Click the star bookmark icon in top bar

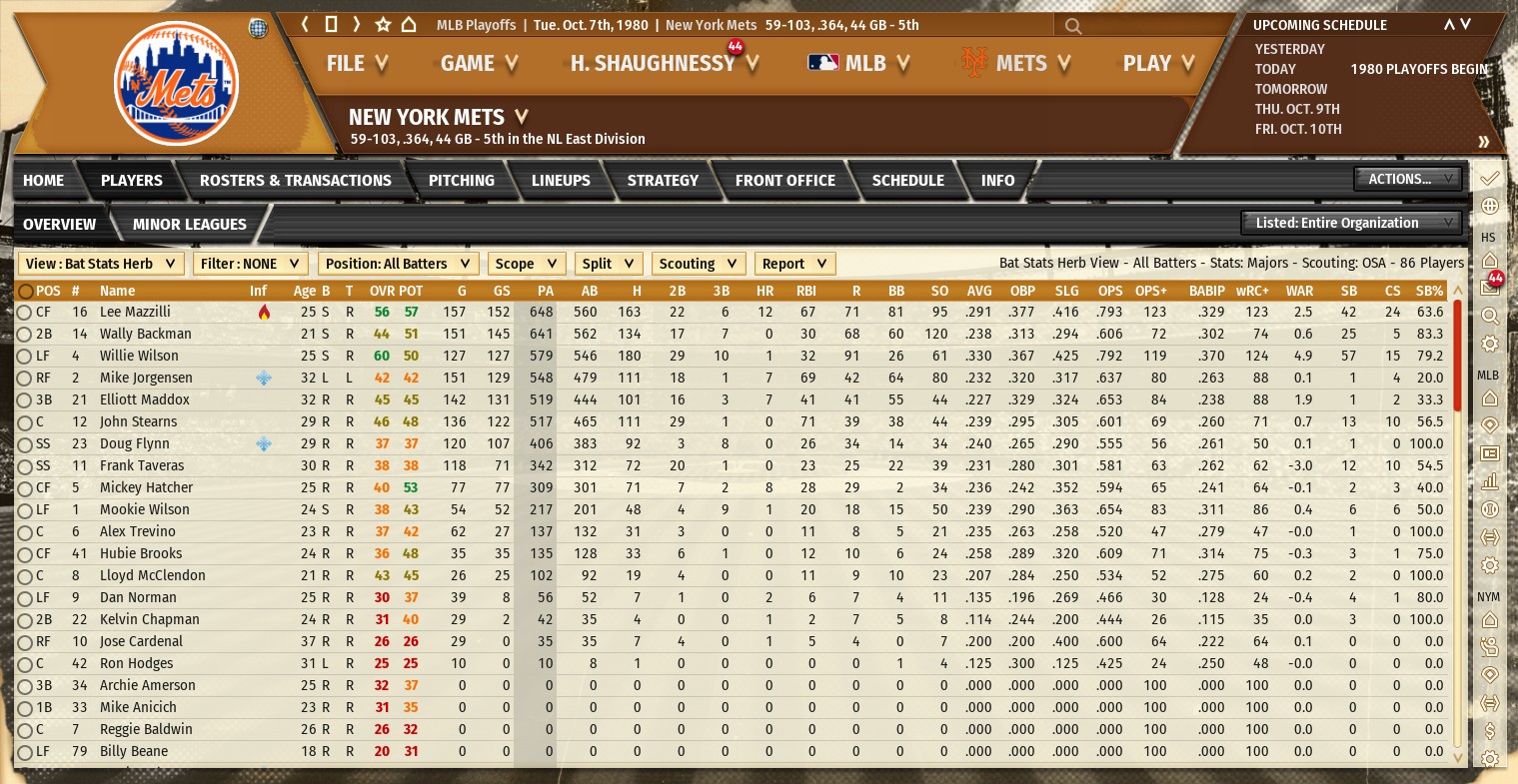[x=383, y=25]
